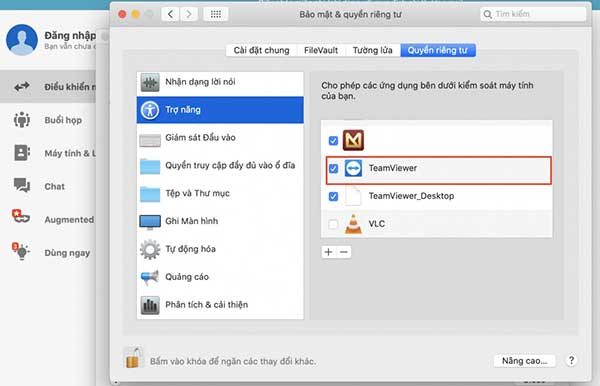Image resolution: width=600 pixels, height=386 pixels.
Task: Click the M app icon in the list
Action: 353,140
